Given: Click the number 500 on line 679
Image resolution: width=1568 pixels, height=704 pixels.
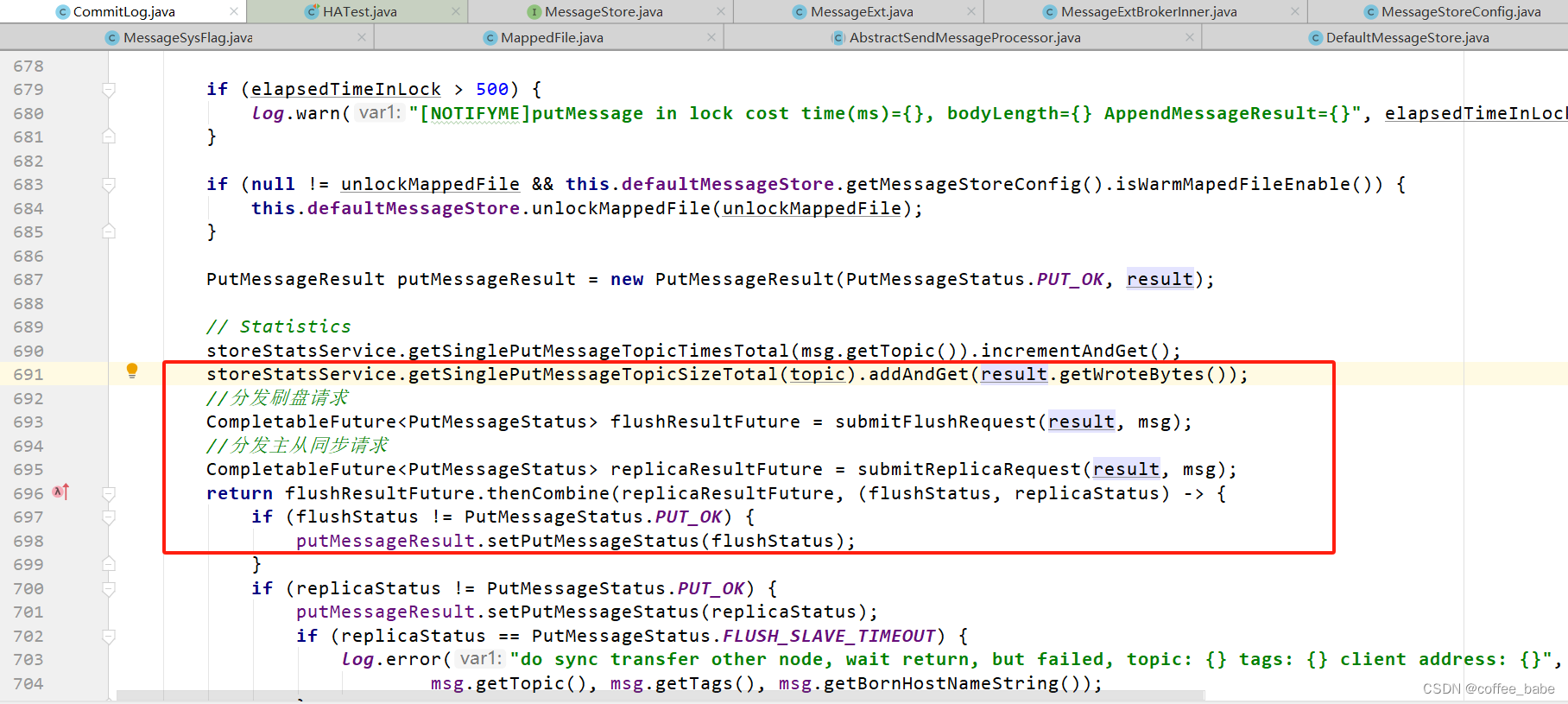Looking at the screenshot, I should pos(492,89).
